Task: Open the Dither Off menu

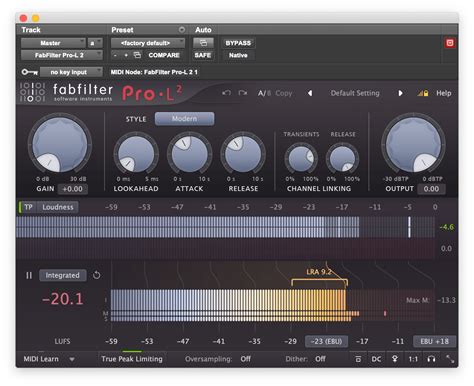Action: 320,359
